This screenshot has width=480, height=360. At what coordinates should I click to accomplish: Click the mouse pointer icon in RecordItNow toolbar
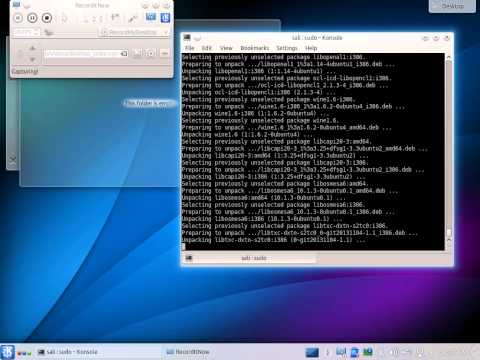tap(64, 18)
